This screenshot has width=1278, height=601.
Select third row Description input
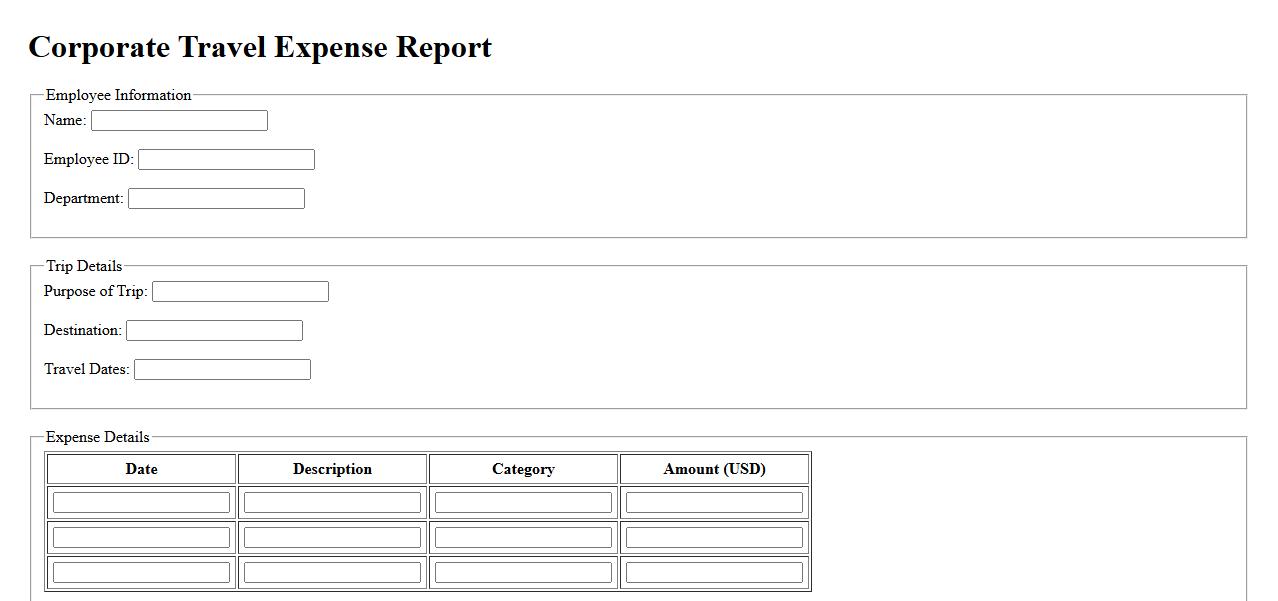click(332, 572)
